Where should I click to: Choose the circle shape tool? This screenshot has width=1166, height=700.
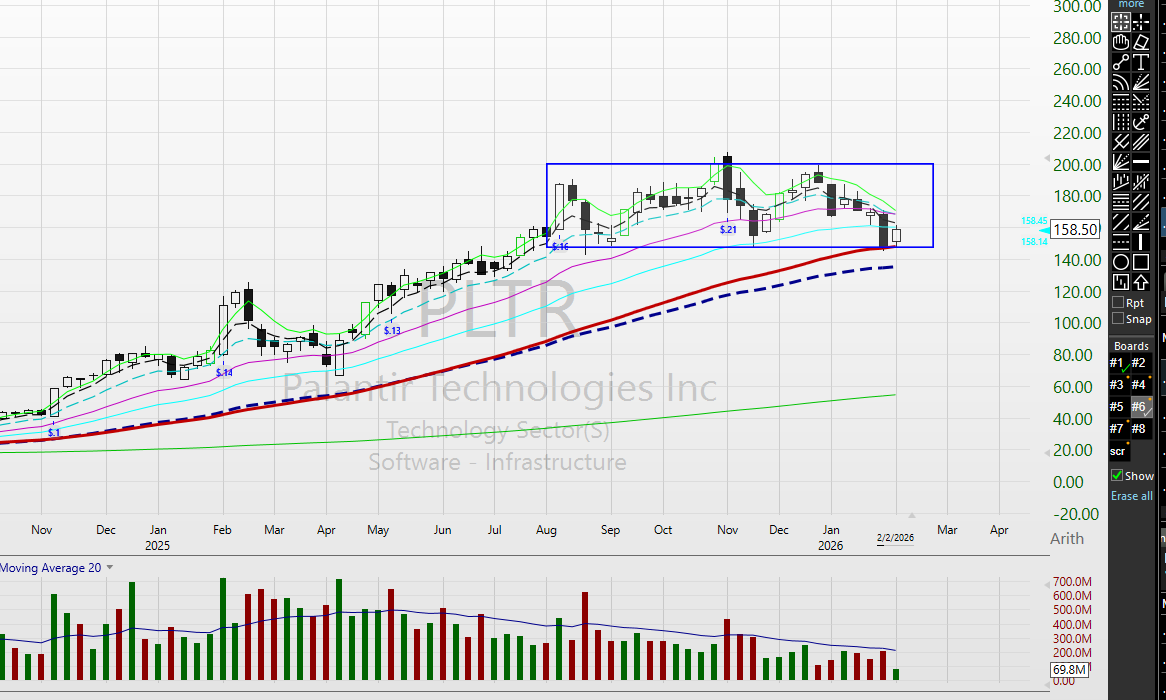pos(1121,262)
